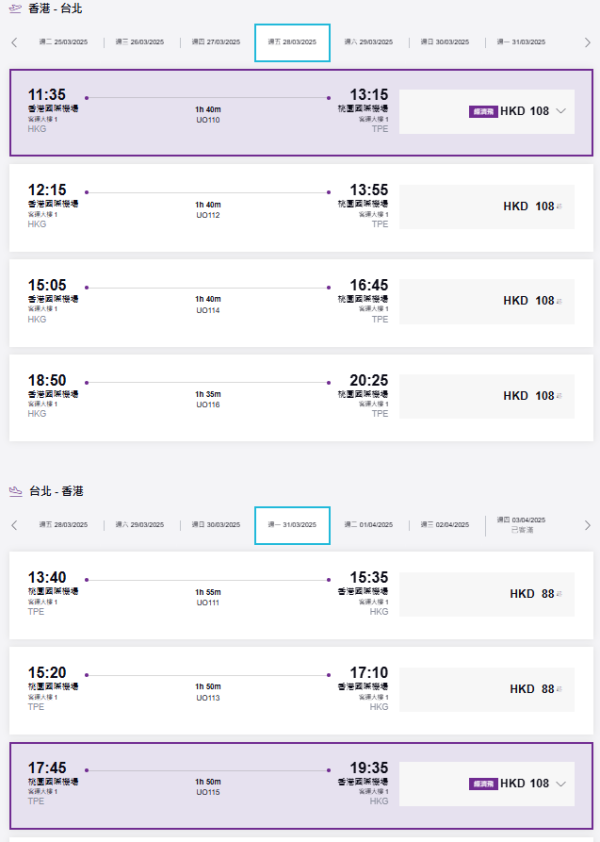This screenshot has width=600, height=842.
Task: Select outbound date tab 27/03/2025
Action: pyautogui.click(x=216, y=43)
